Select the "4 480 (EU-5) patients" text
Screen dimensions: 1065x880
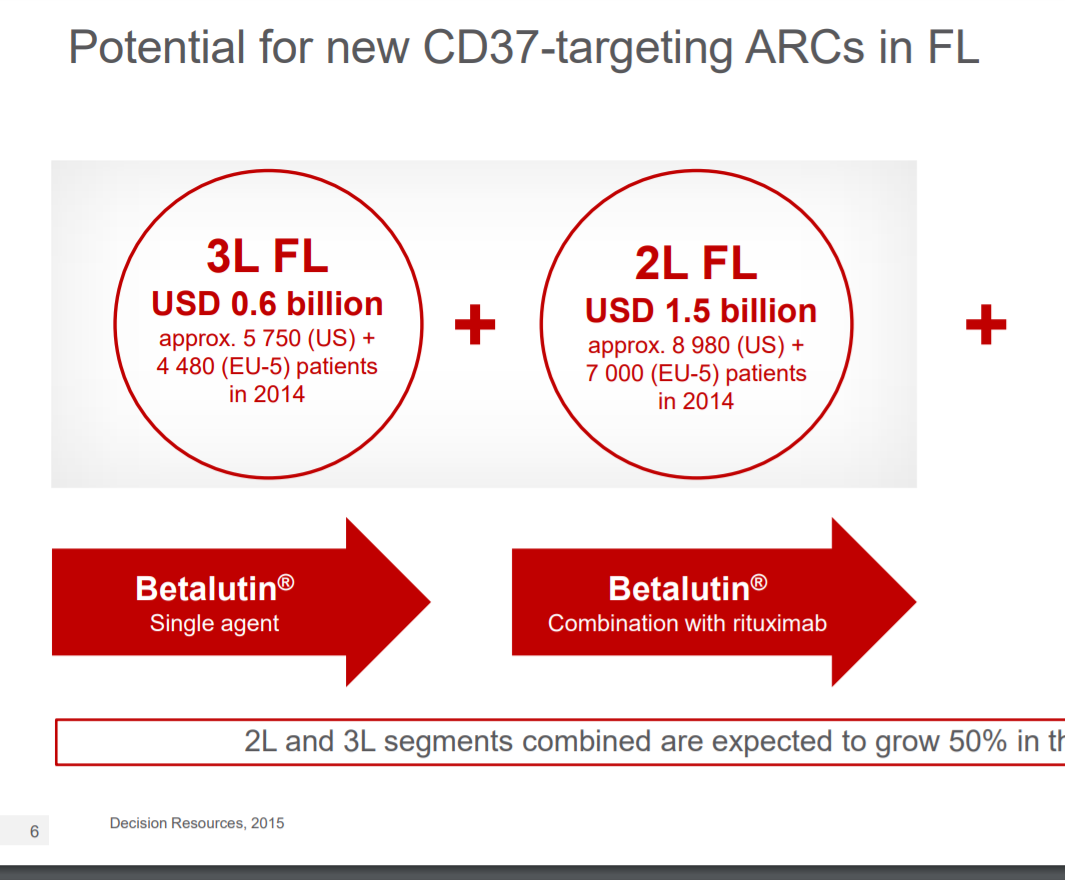pos(267,366)
